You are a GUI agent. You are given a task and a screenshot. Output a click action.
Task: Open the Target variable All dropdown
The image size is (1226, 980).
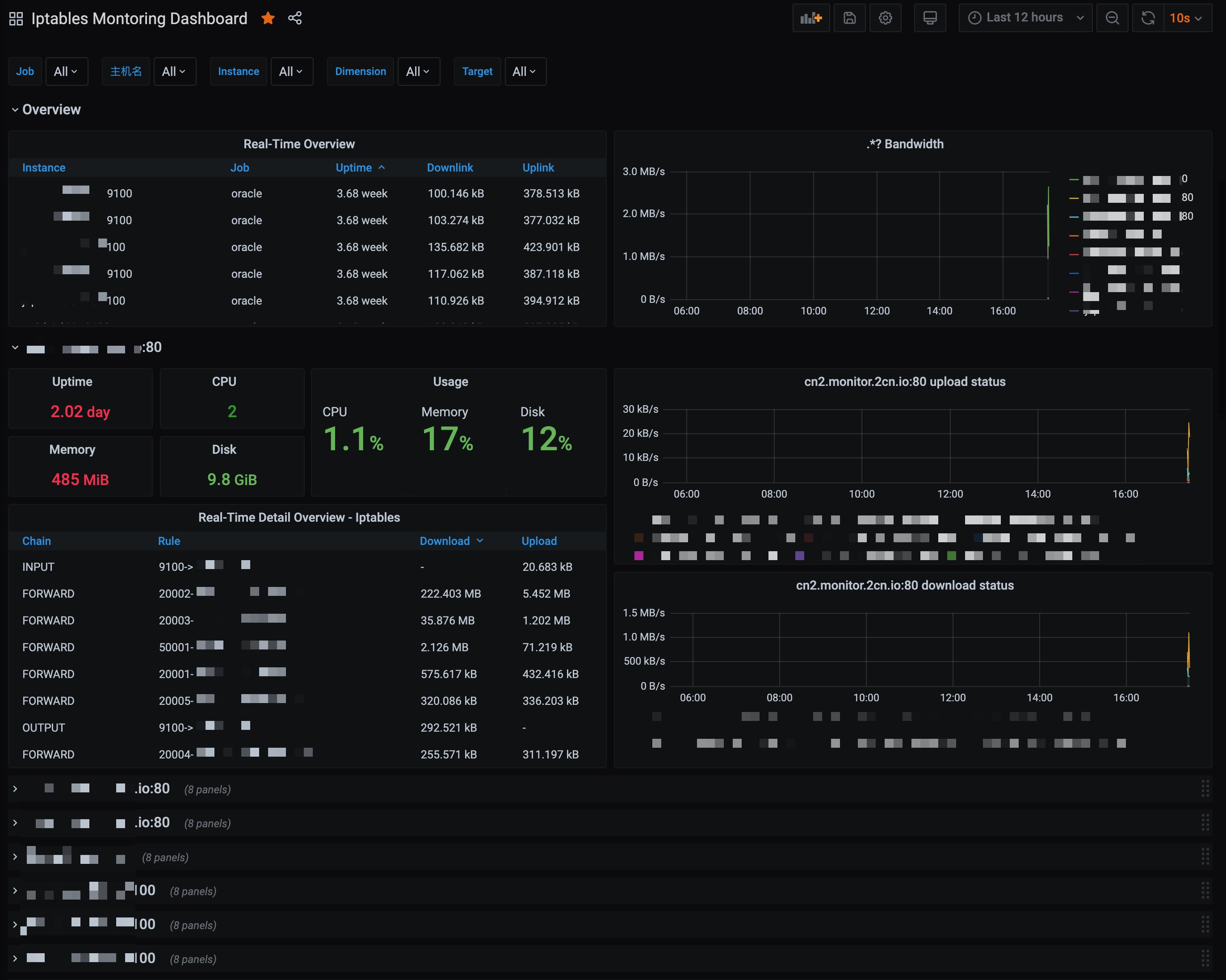tap(524, 71)
